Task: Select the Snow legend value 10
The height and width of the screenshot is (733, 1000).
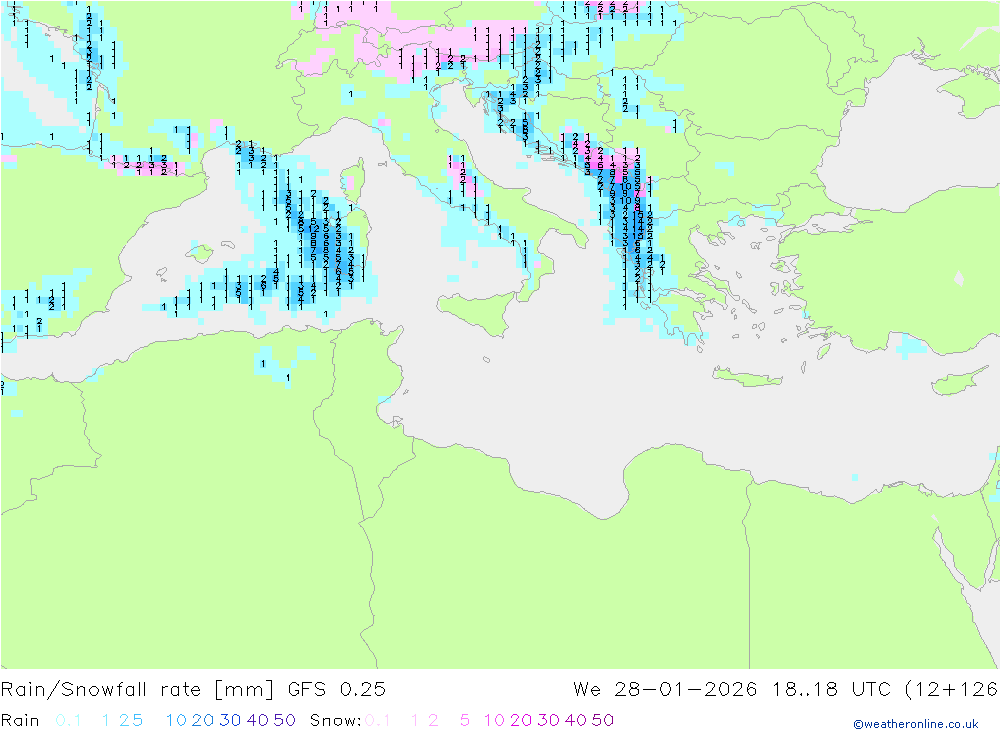Action: (x=494, y=720)
